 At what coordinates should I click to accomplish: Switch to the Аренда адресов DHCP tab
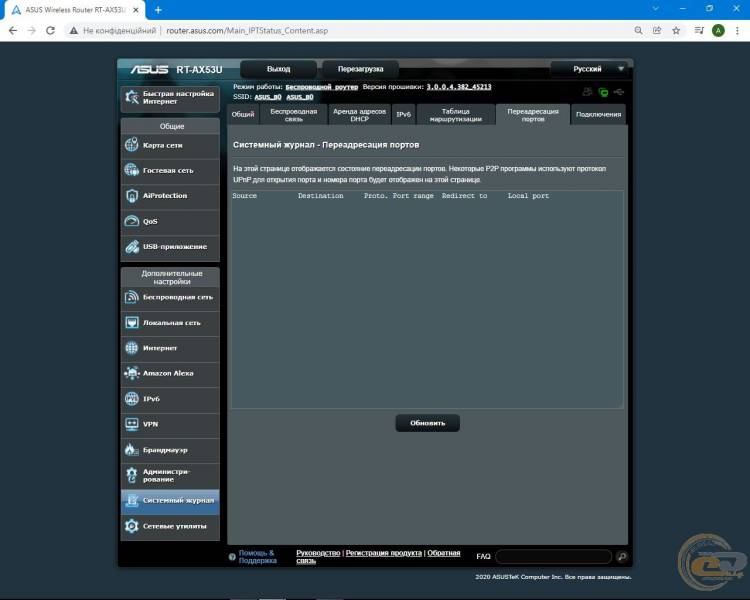pyautogui.click(x=360, y=114)
